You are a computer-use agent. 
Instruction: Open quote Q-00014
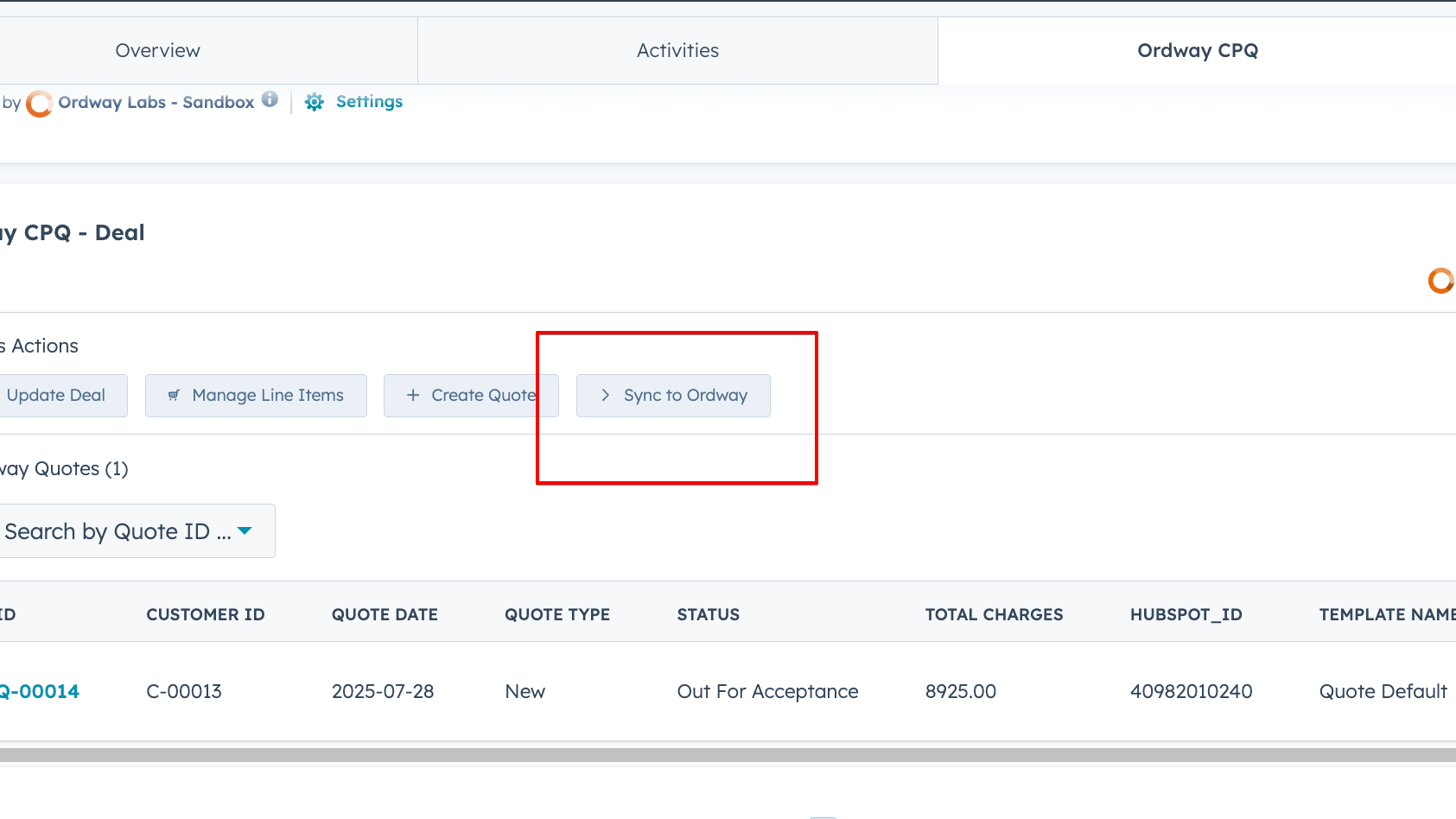pyautogui.click(x=40, y=691)
